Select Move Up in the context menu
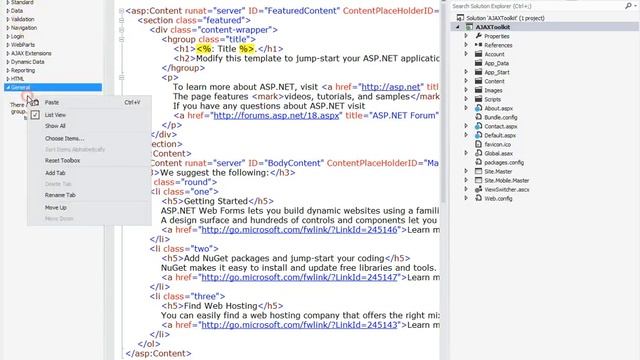640x360 pixels. [x=89, y=208]
